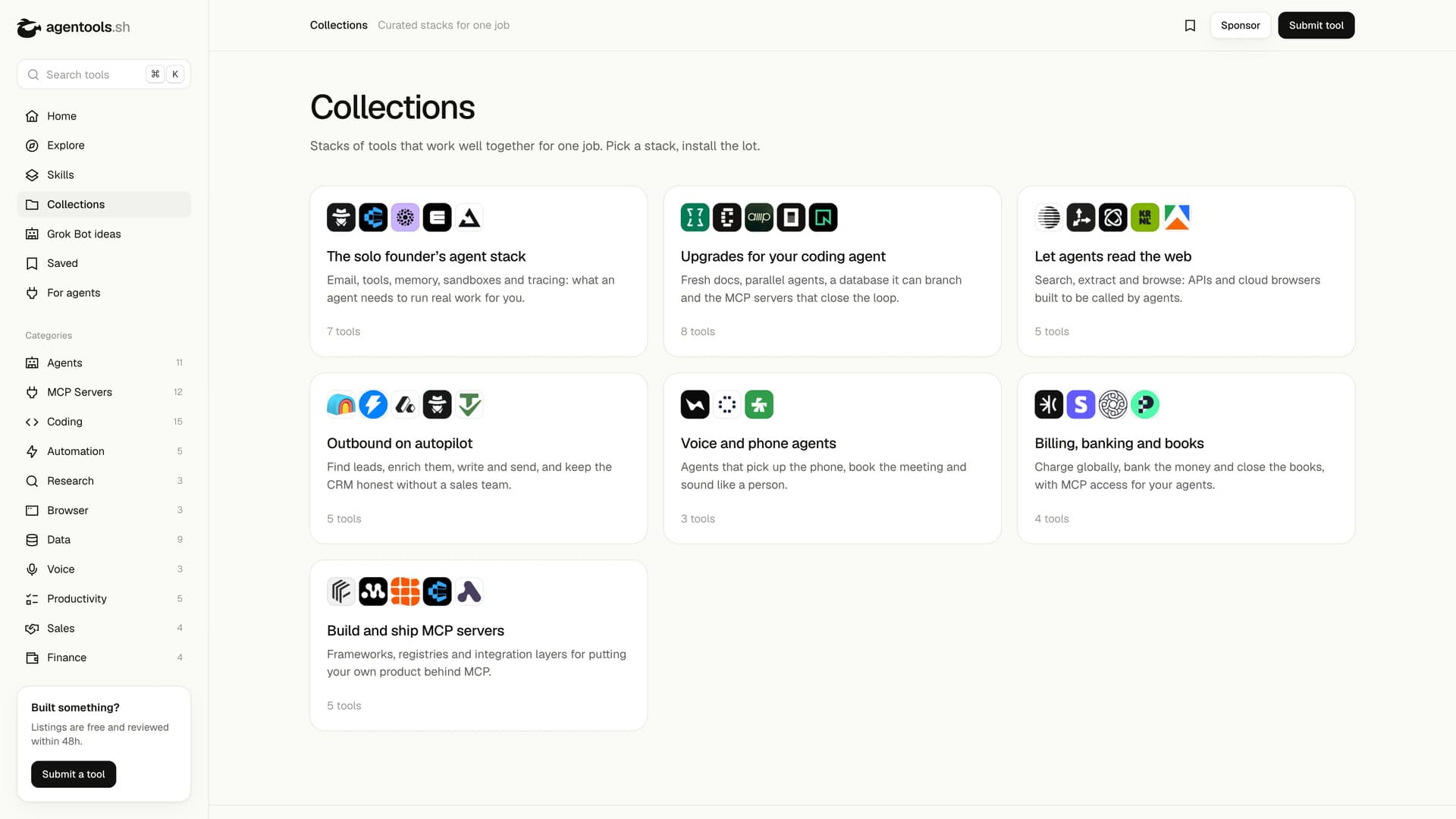The height and width of the screenshot is (819, 1456).
Task: Click the For agents plug icon
Action: tap(32, 293)
